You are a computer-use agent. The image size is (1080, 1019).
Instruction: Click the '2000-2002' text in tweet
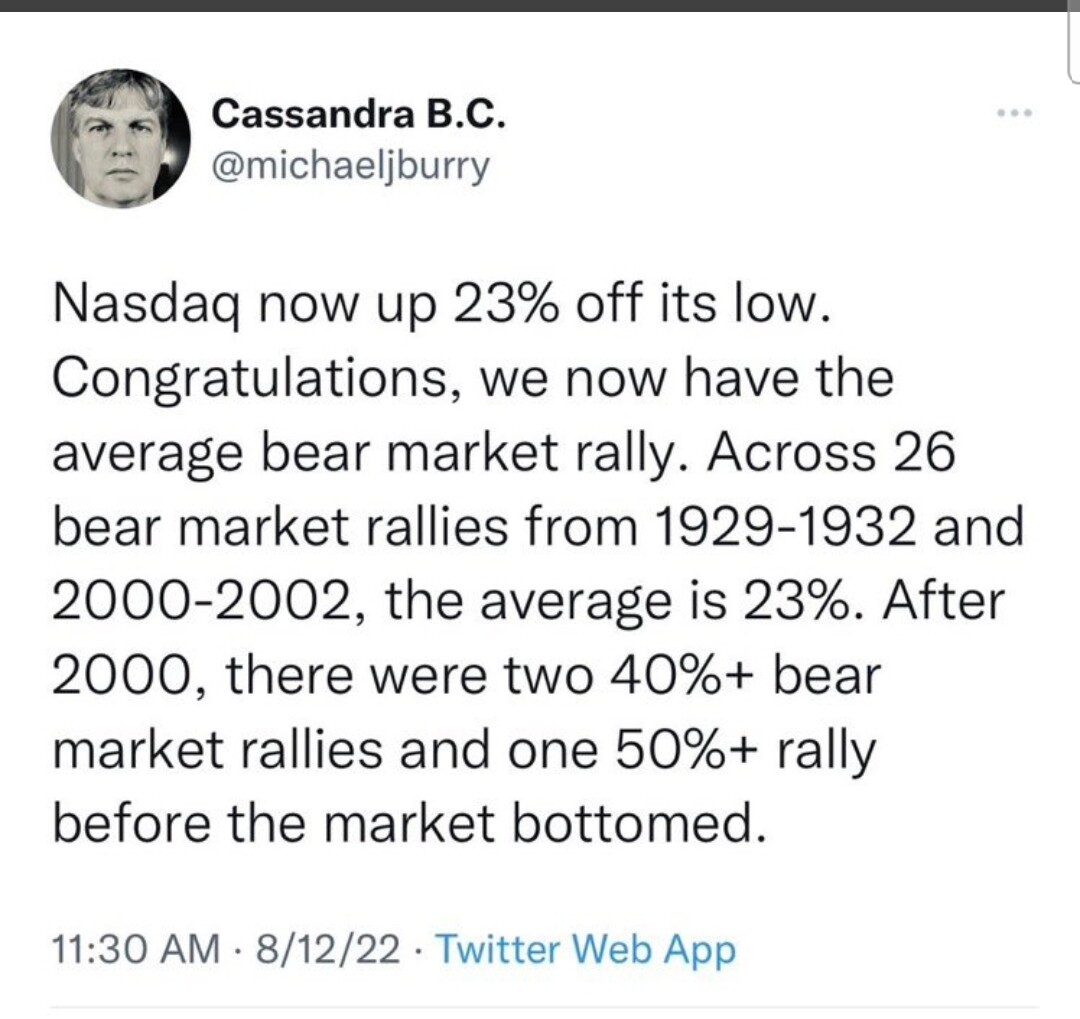pos(202,601)
